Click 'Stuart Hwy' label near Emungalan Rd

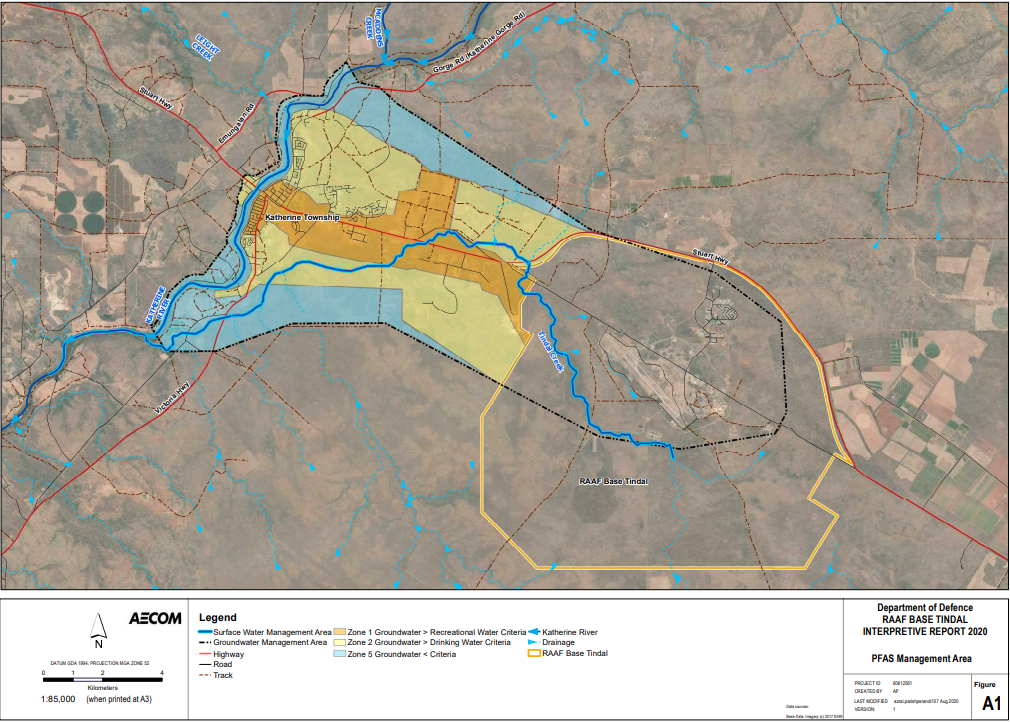(x=157, y=99)
